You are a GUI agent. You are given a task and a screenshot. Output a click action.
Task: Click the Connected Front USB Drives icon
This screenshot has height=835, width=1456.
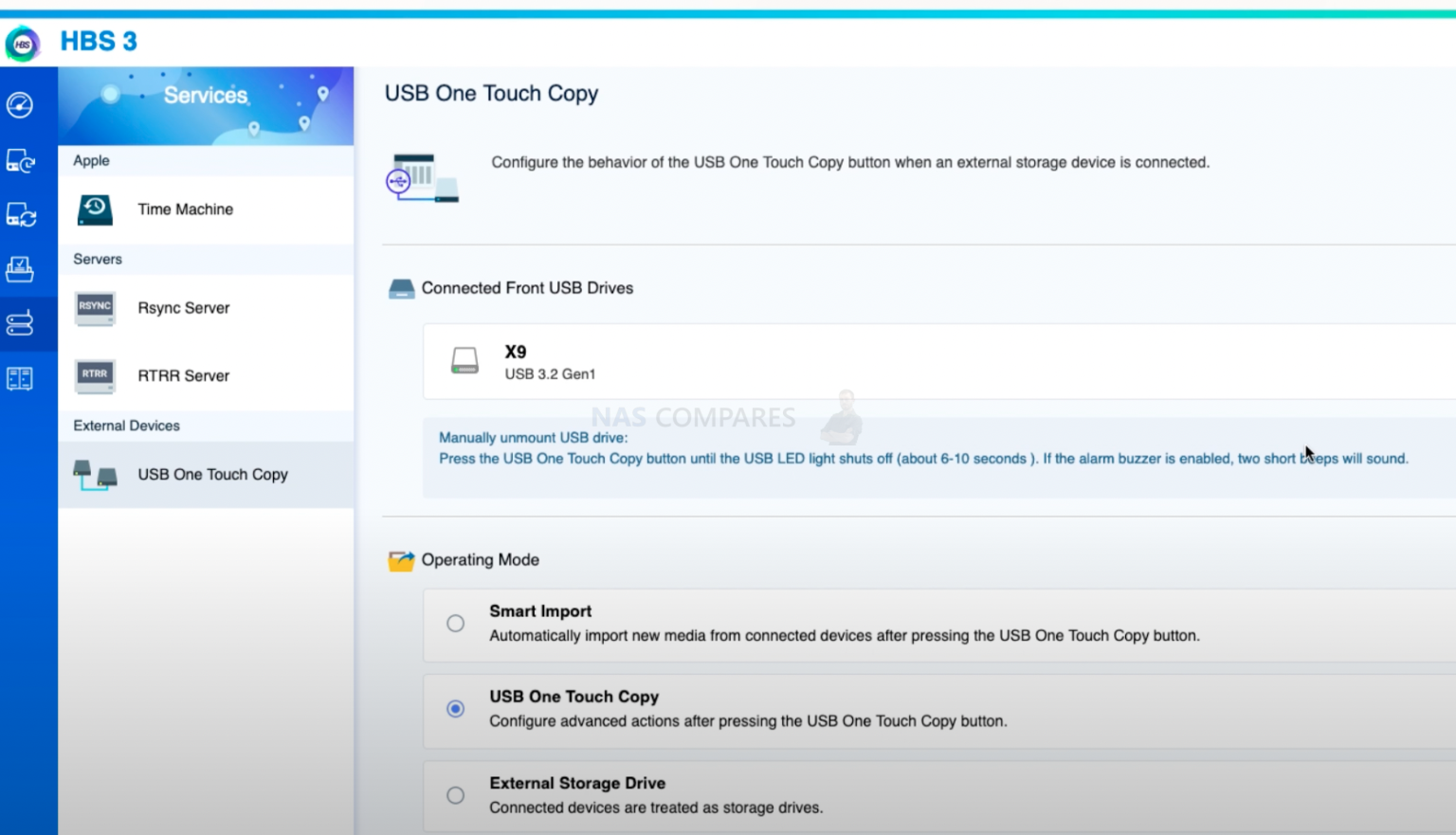(402, 288)
